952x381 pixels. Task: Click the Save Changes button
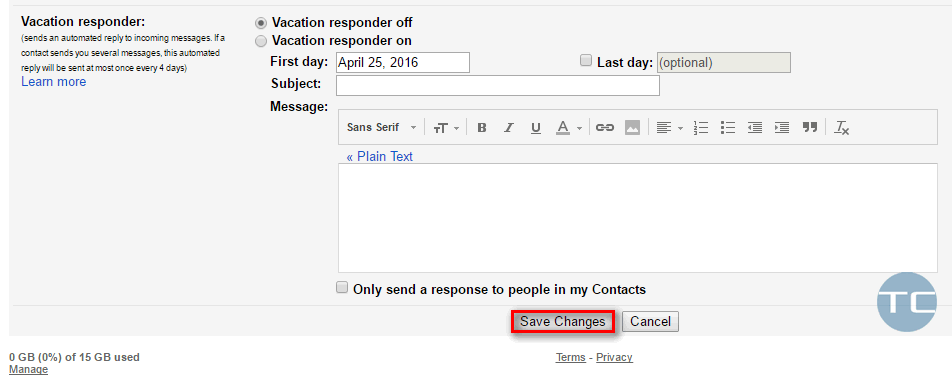click(563, 322)
